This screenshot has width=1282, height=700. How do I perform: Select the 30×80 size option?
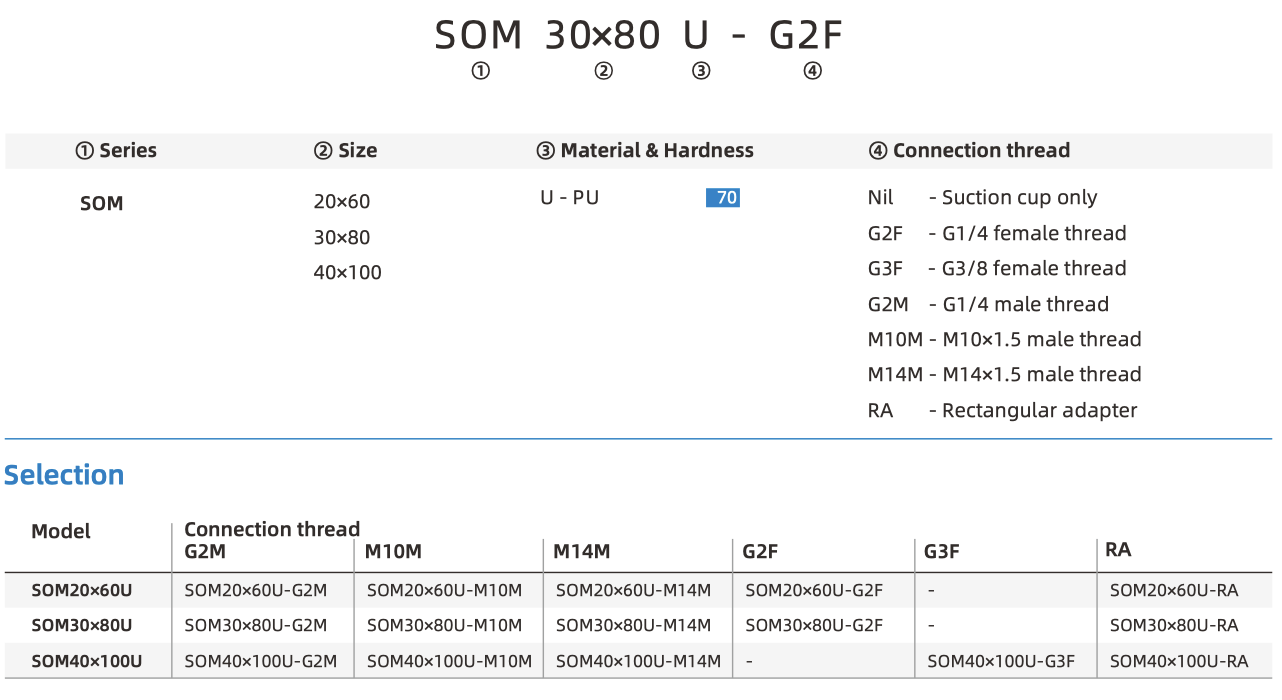(342, 238)
